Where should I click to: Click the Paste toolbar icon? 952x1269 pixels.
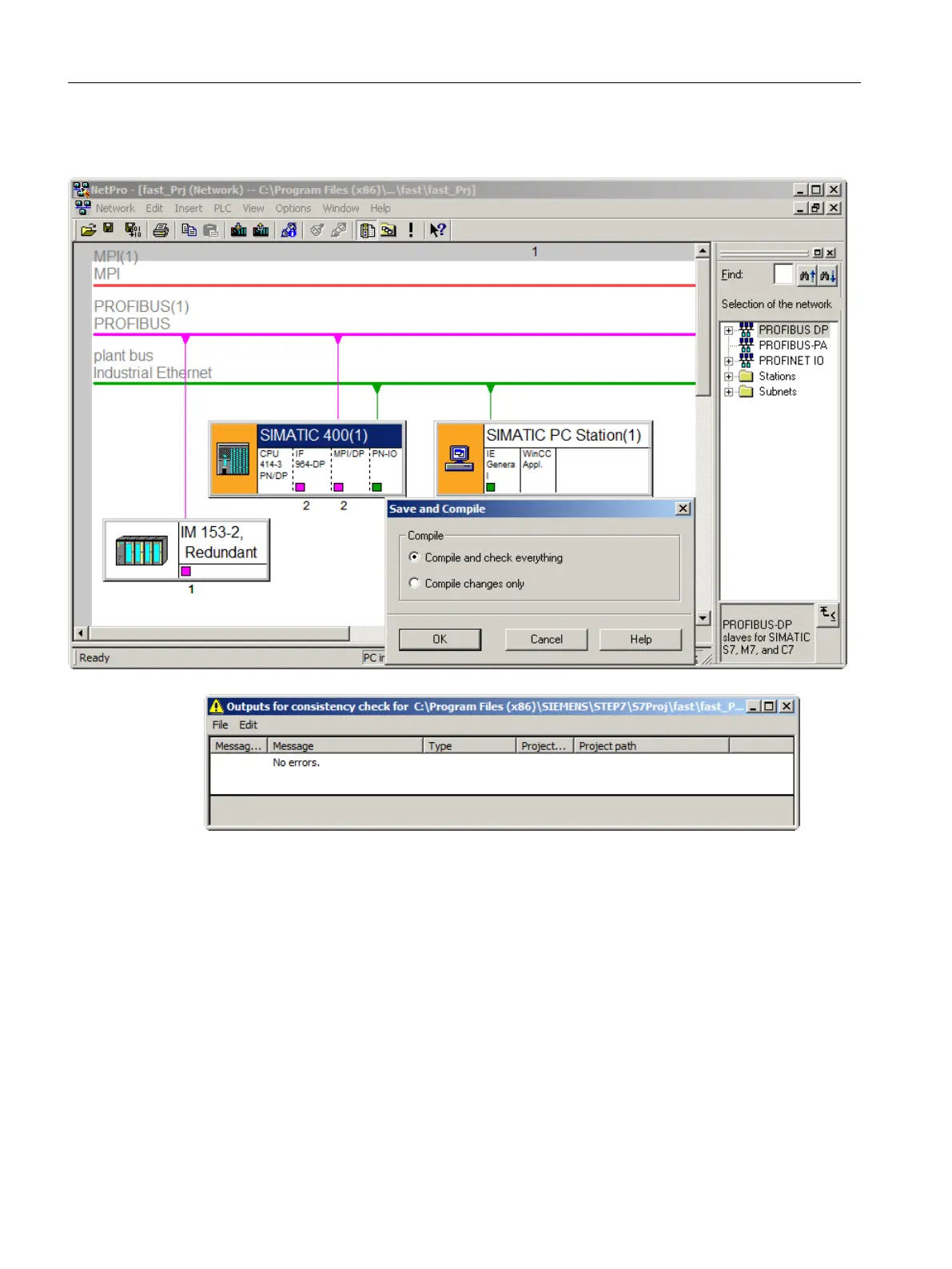[211, 230]
